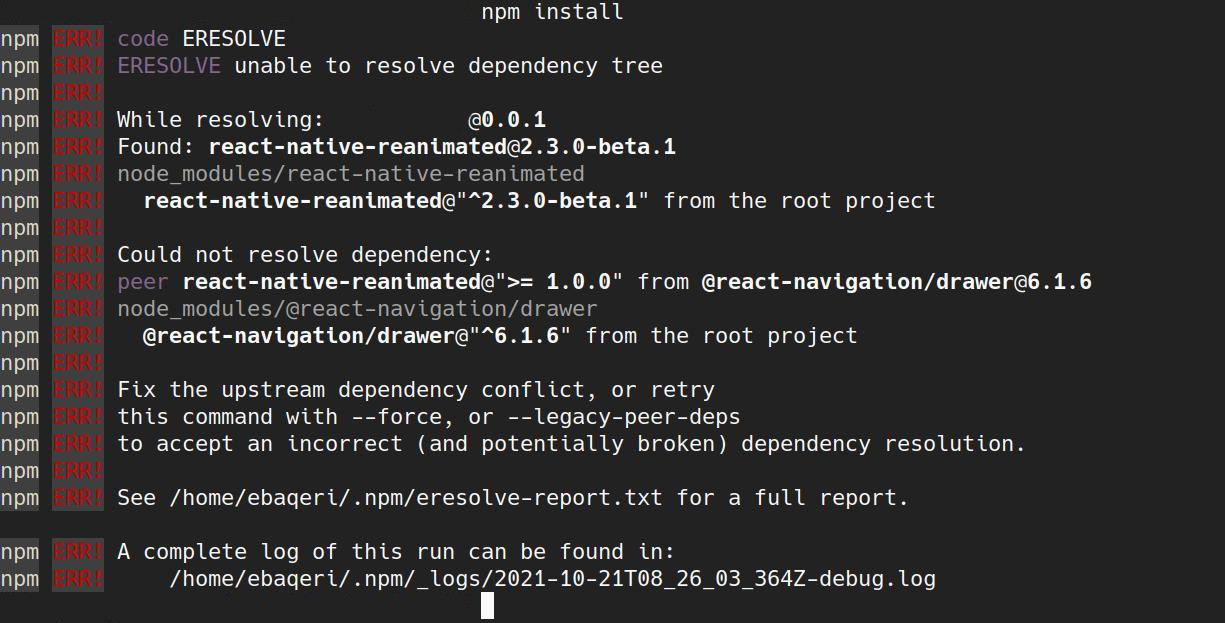Click the 'While resolving:' label
Image resolution: width=1225 pixels, height=623 pixels.
pyautogui.click(x=221, y=120)
